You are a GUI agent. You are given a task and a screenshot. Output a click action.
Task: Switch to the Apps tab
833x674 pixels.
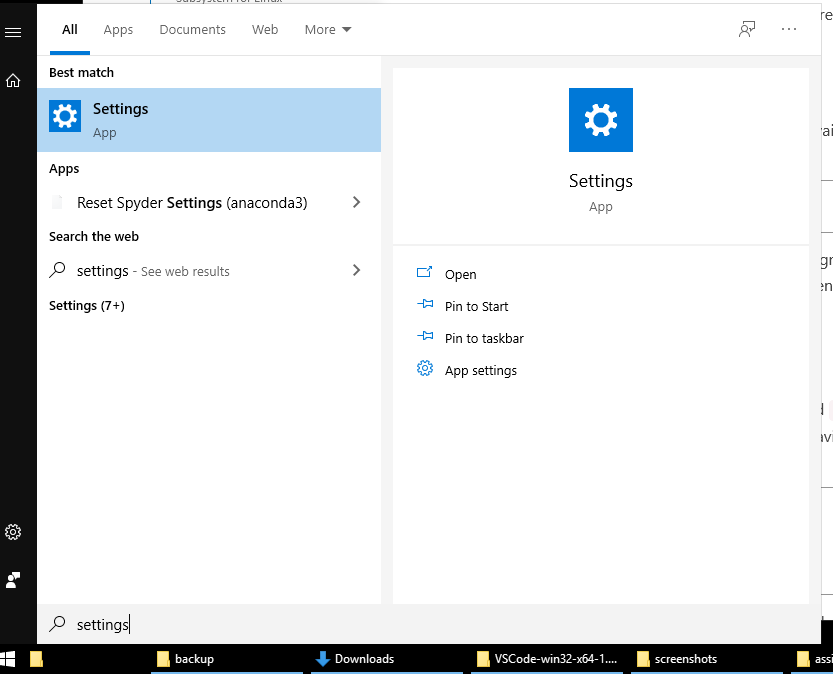click(118, 30)
